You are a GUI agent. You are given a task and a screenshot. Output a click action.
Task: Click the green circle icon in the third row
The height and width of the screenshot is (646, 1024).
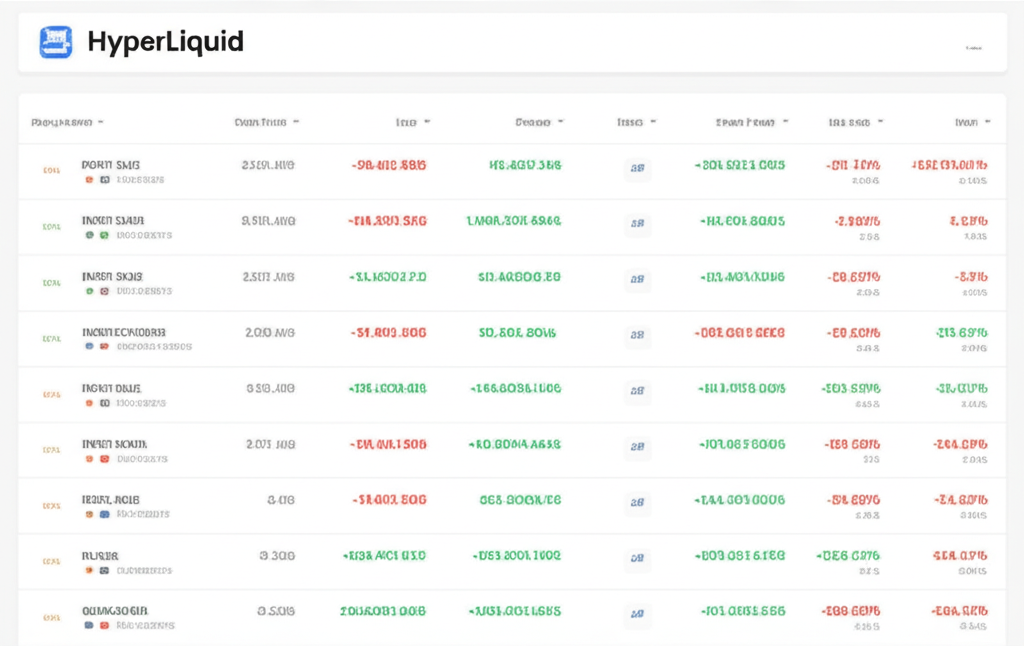click(89, 291)
